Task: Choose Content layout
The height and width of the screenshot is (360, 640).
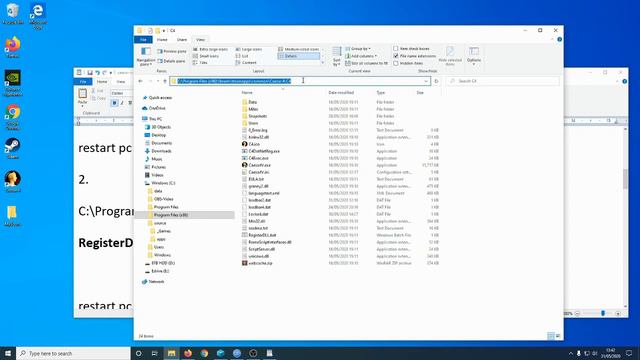Action: click(246, 62)
